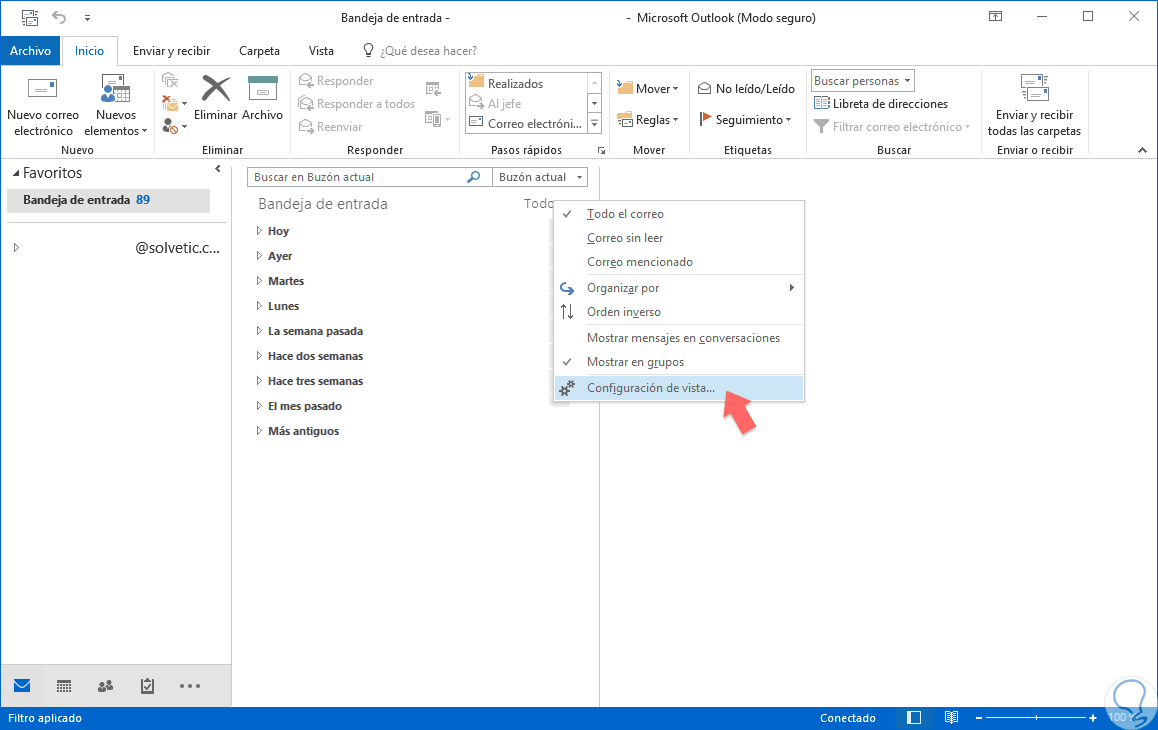Click the meeting reply icon
Image resolution: width=1158 pixels, height=730 pixels.
click(x=434, y=89)
